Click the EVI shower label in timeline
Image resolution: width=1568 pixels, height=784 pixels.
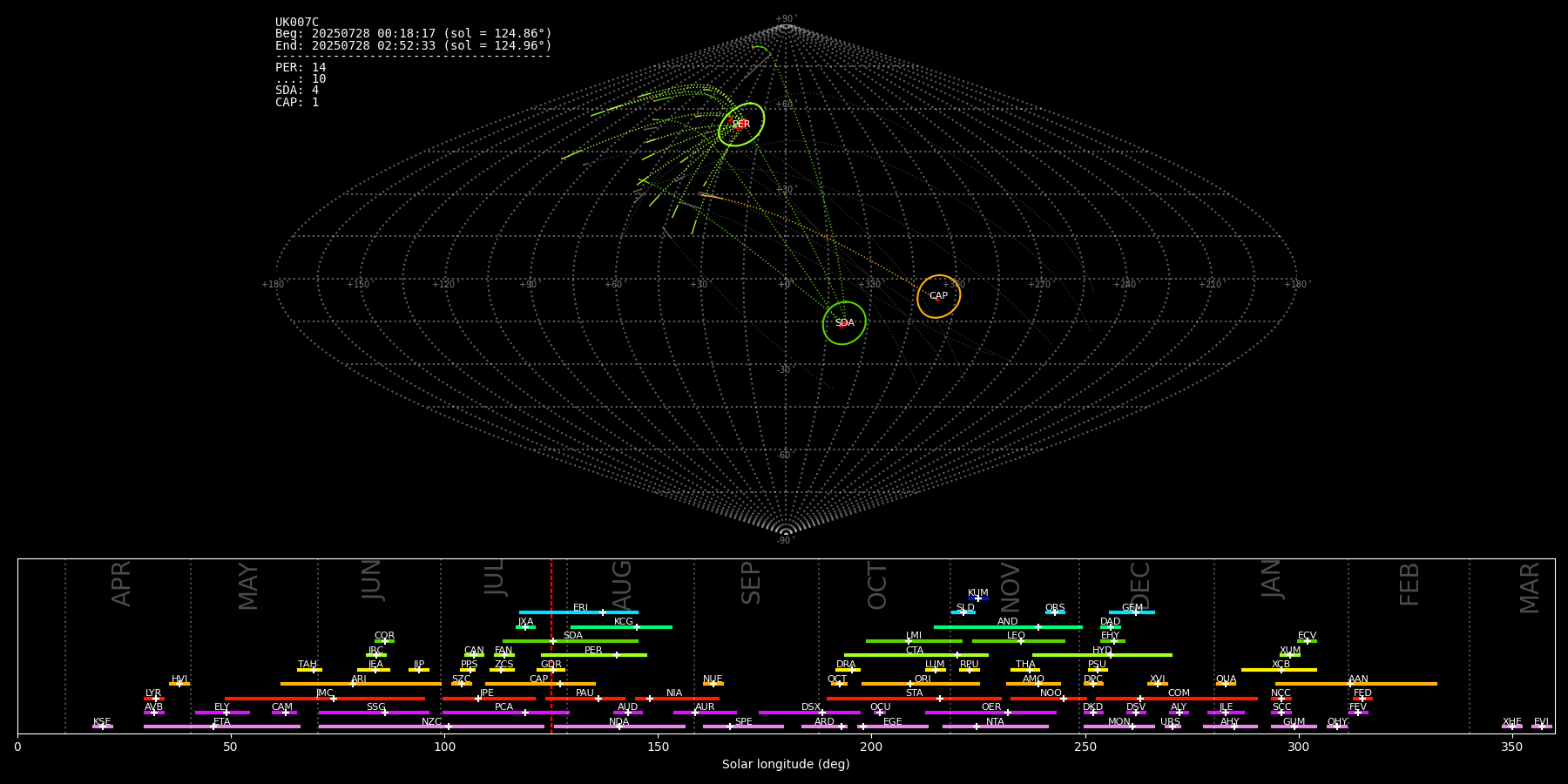(1542, 722)
